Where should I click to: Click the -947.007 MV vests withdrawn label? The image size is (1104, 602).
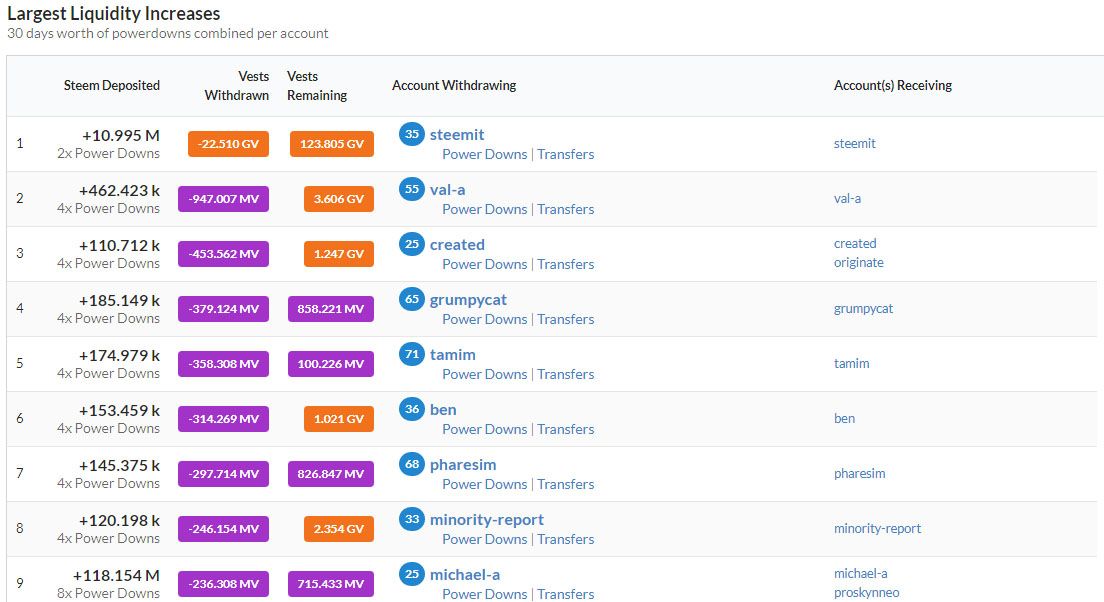pos(223,199)
